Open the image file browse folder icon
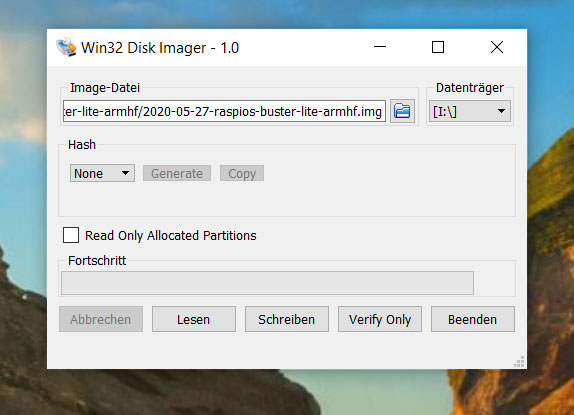The width and height of the screenshot is (574, 415). [x=402, y=111]
